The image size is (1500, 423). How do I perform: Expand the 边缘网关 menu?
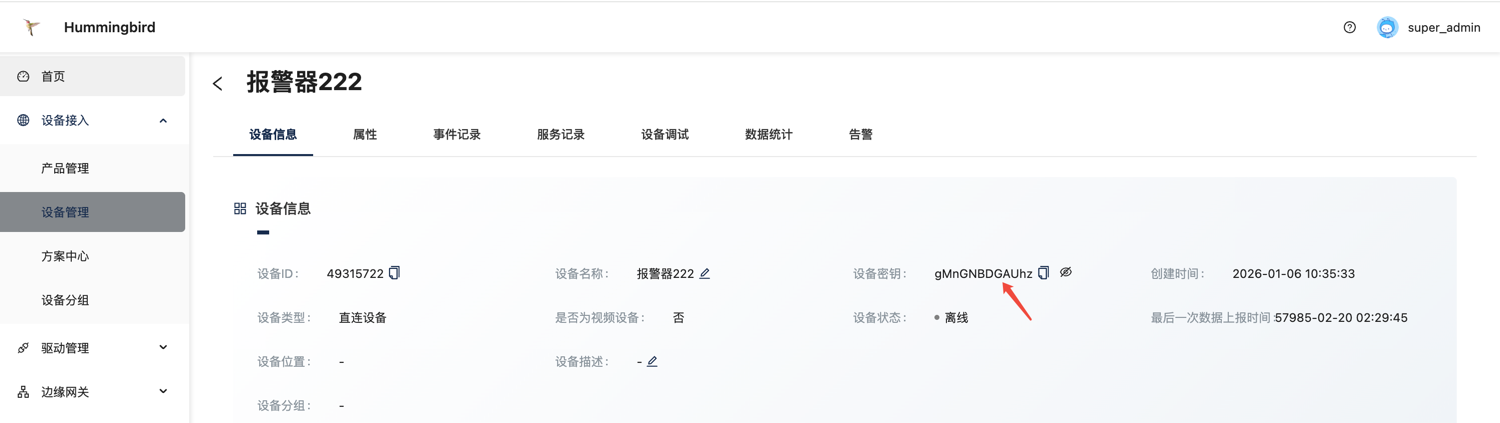click(x=163, y=392)
